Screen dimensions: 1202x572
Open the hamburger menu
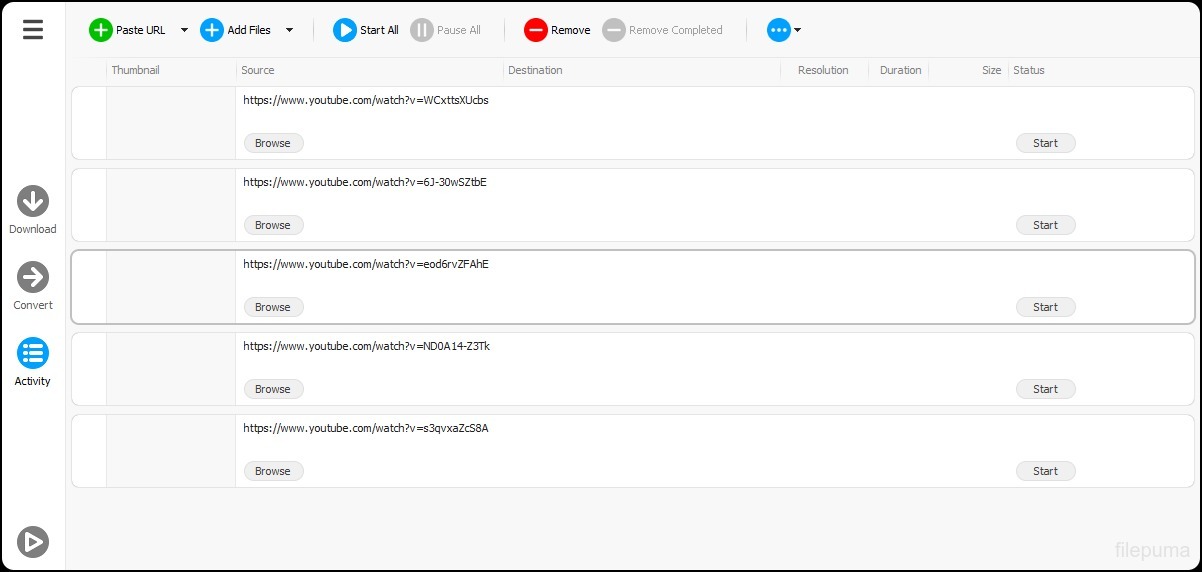pos(33,30)
